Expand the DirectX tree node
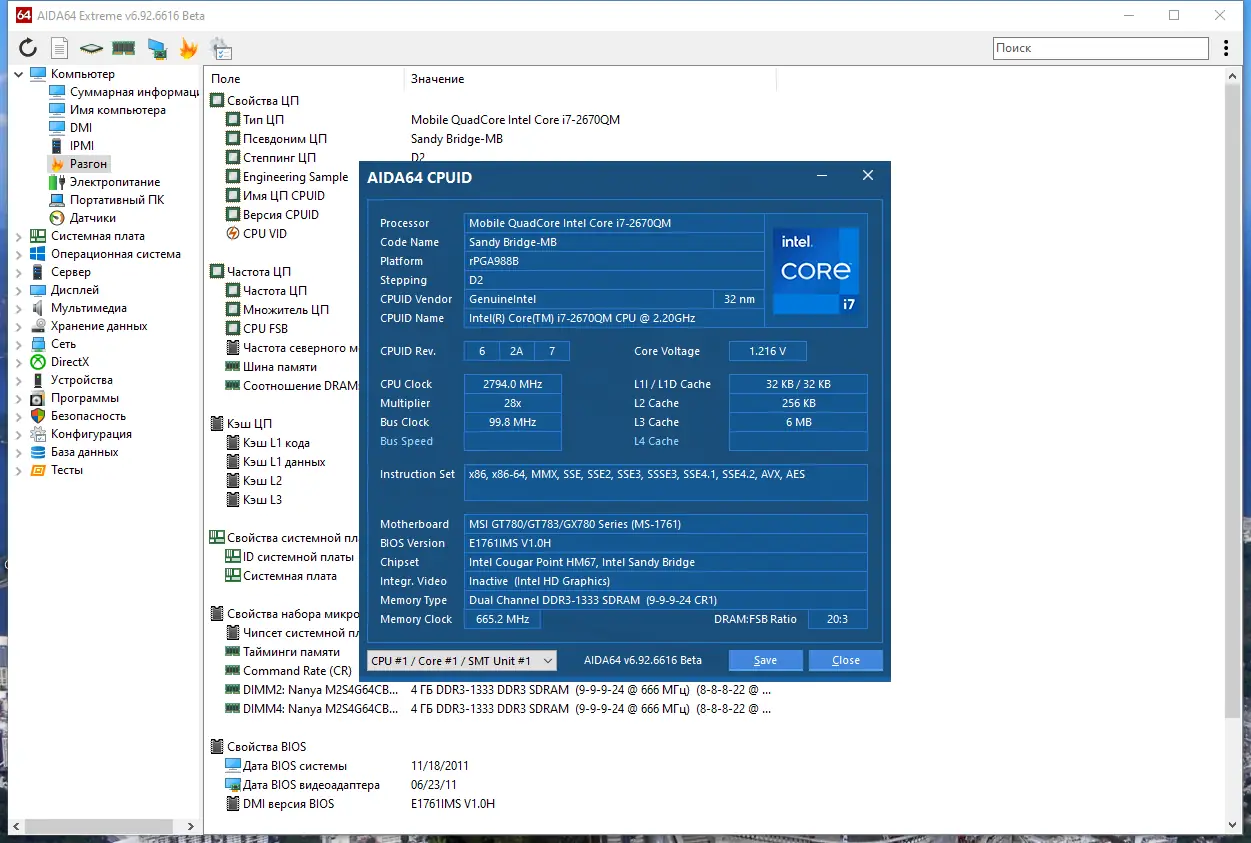The height and width of the screenshot is (843, 1251). (19, 362)
